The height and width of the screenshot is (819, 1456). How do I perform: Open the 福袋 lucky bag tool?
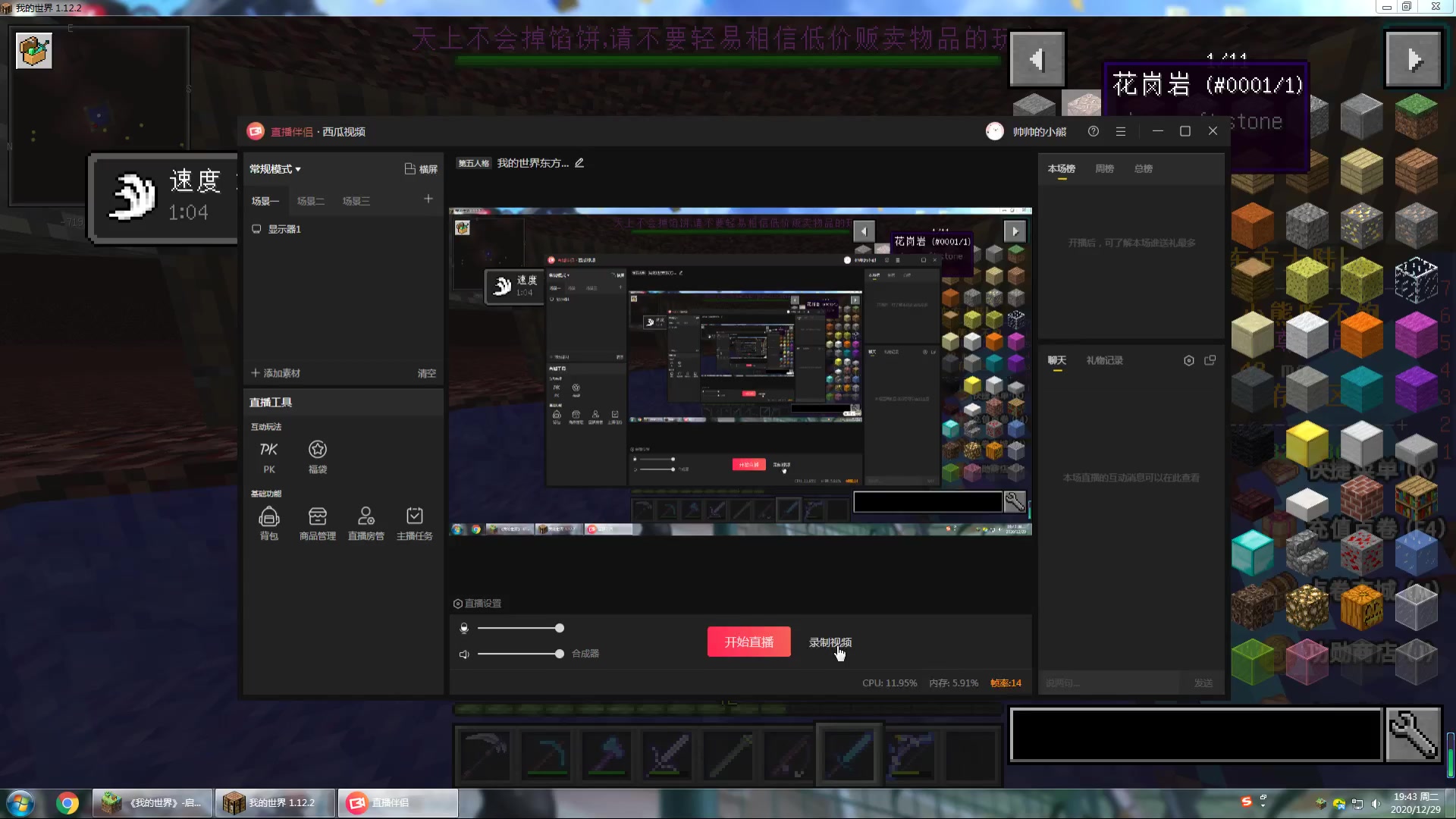click(x=317, y=457)
